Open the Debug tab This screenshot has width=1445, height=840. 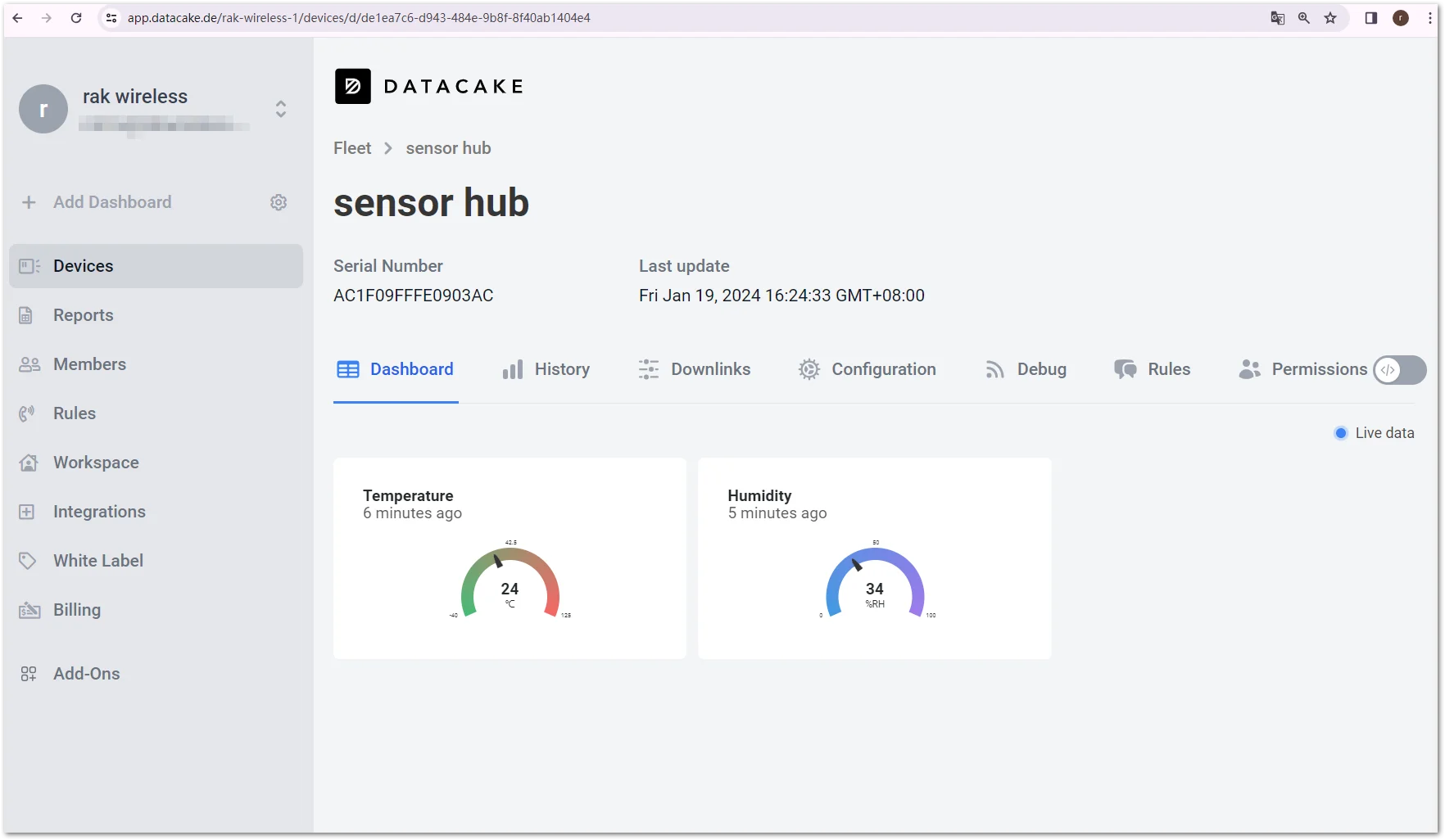coord(1026,369)
